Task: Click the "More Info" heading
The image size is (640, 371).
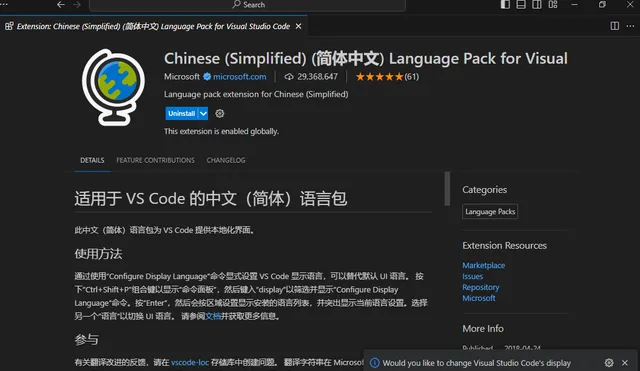Action: [483, 329]
